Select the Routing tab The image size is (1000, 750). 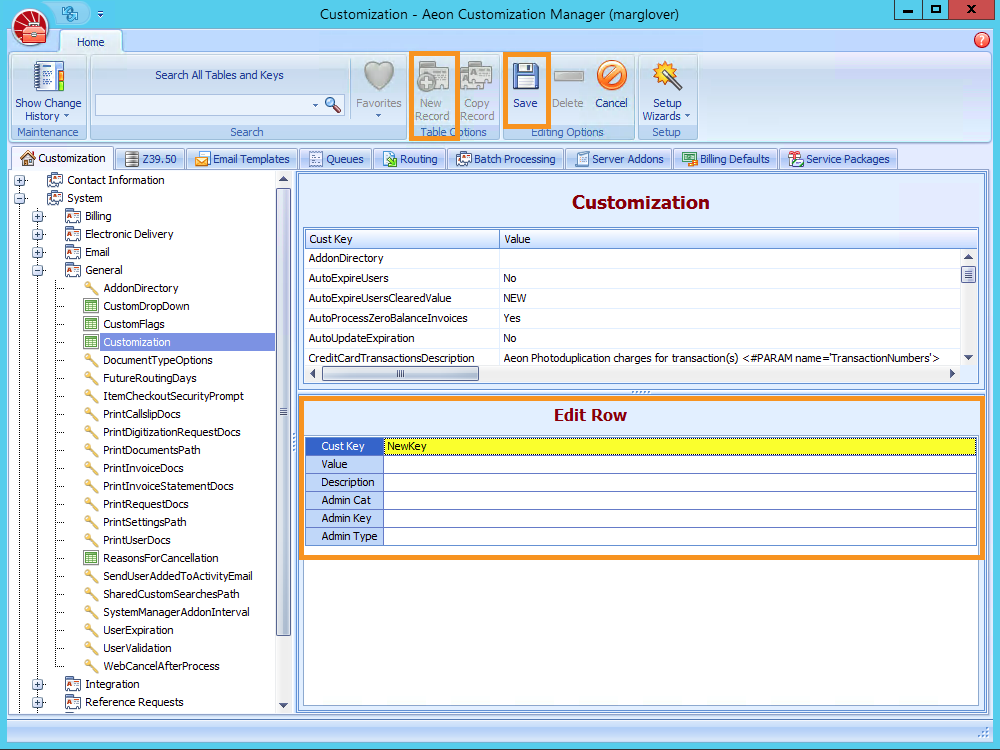410,158
